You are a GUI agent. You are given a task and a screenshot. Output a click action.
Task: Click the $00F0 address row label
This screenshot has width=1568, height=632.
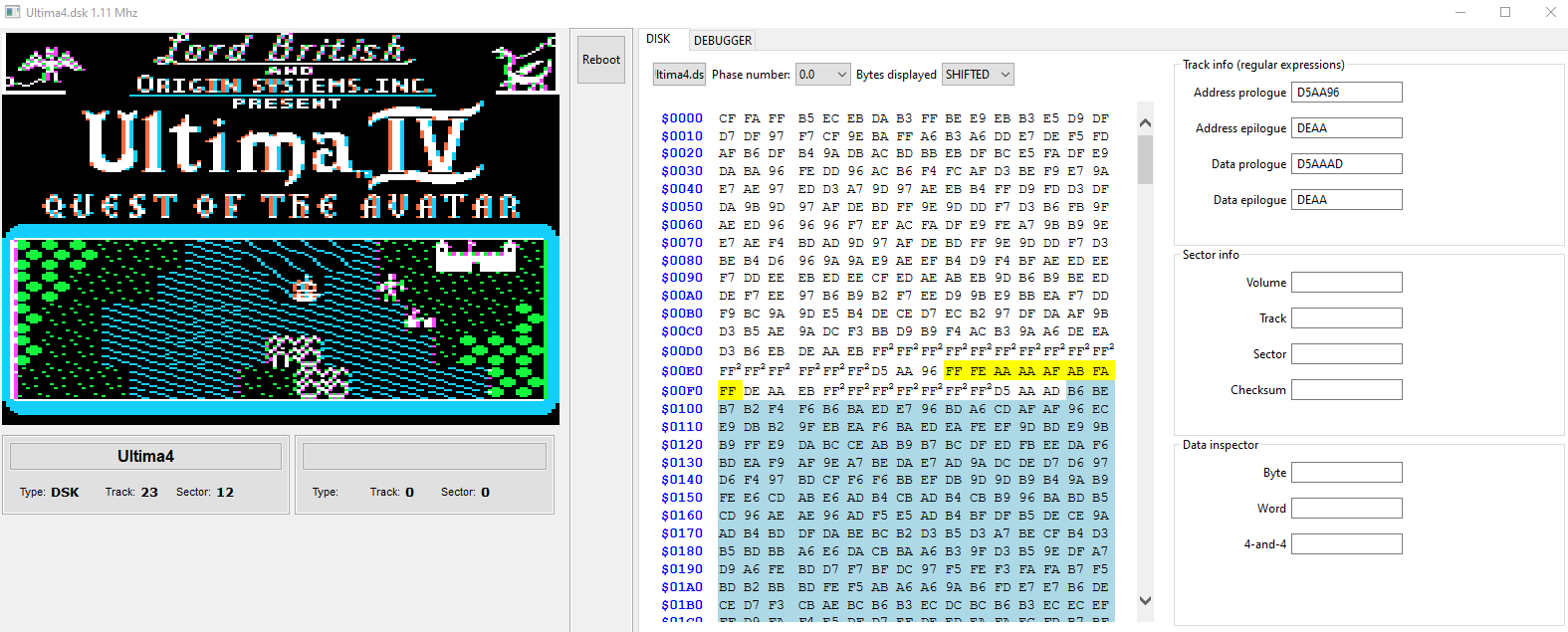tap(682, 391)
